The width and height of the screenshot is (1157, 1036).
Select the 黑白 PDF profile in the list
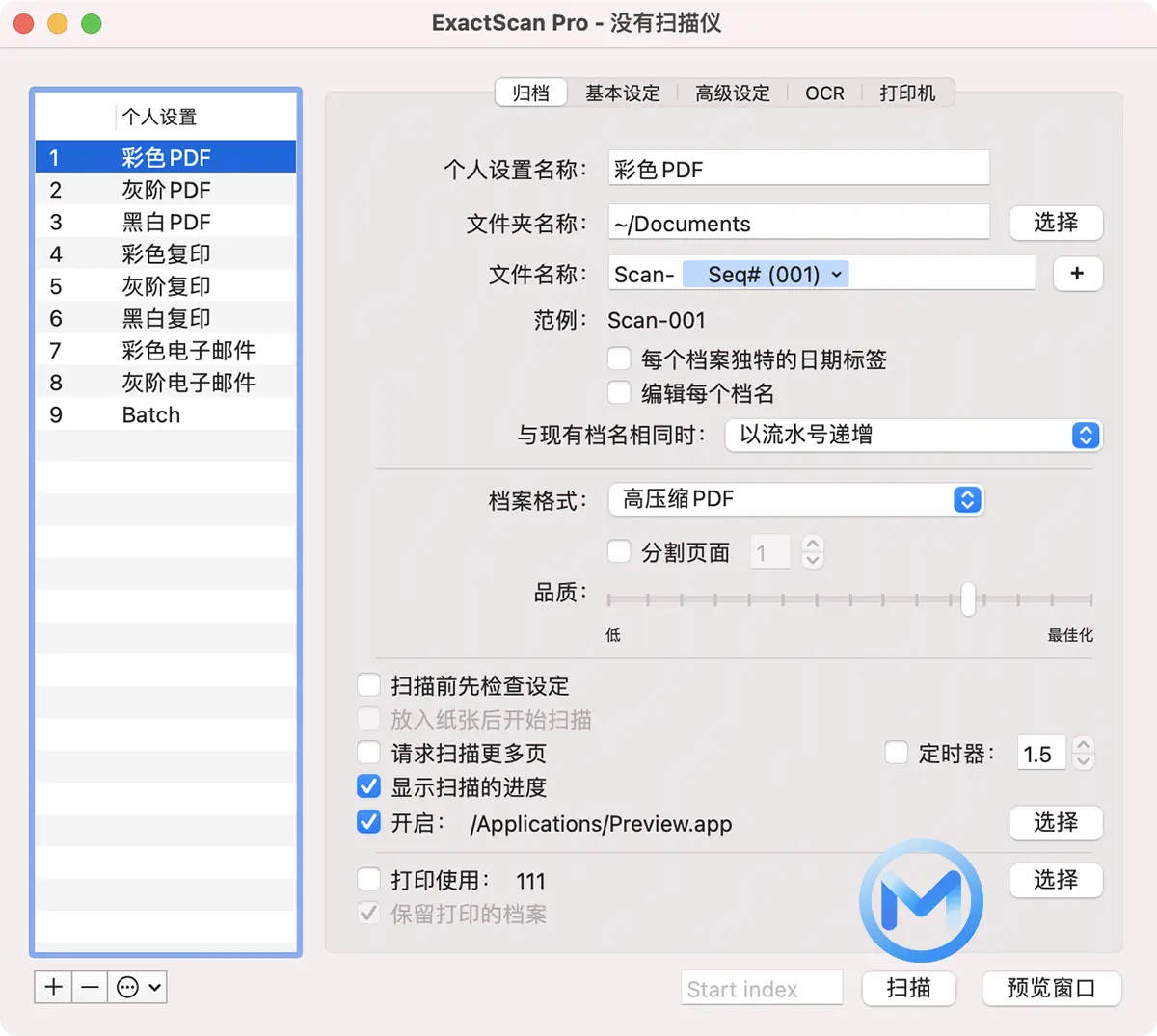(x=166, y=222)
